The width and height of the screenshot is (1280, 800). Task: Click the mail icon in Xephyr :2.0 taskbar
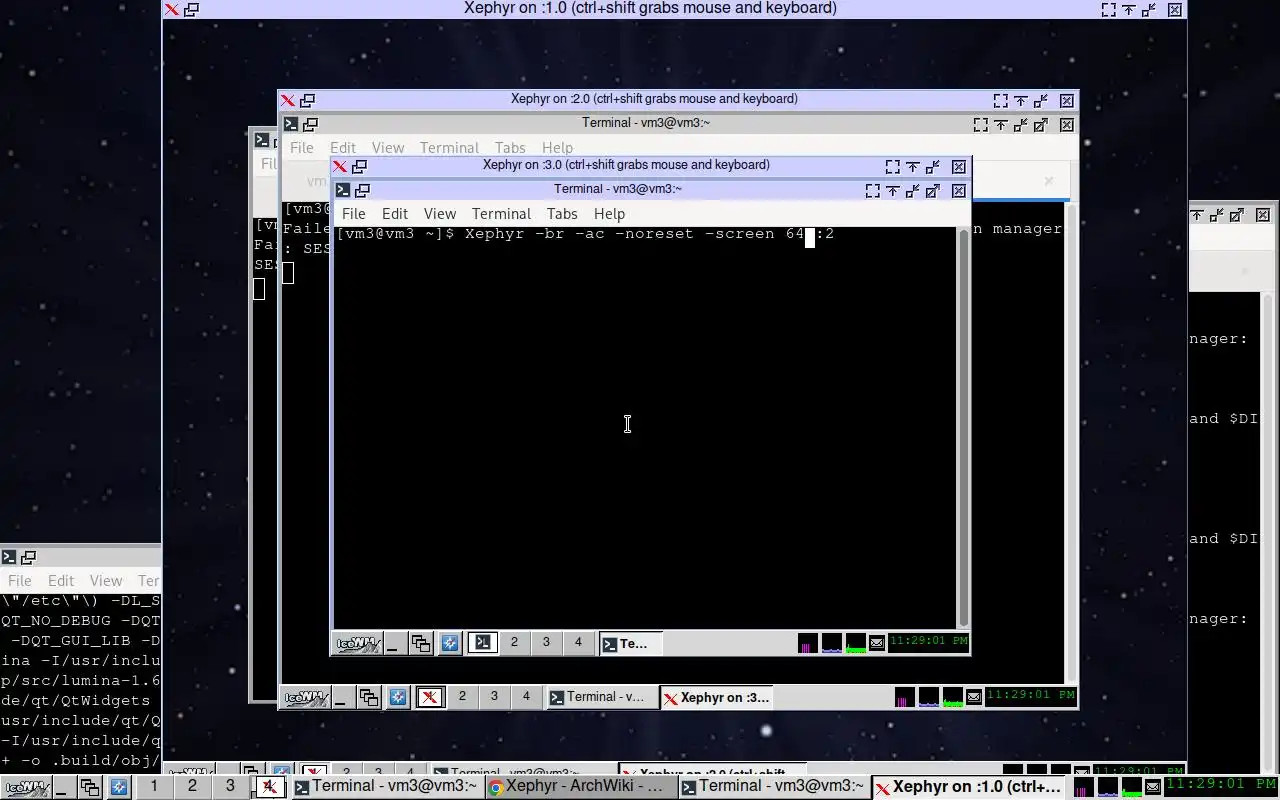click(973, 697)
